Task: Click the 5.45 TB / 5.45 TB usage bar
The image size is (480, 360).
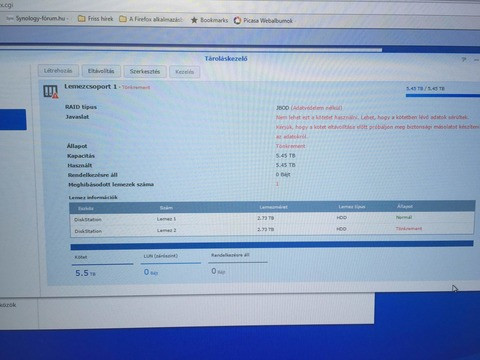Action: tap(443, 95)
